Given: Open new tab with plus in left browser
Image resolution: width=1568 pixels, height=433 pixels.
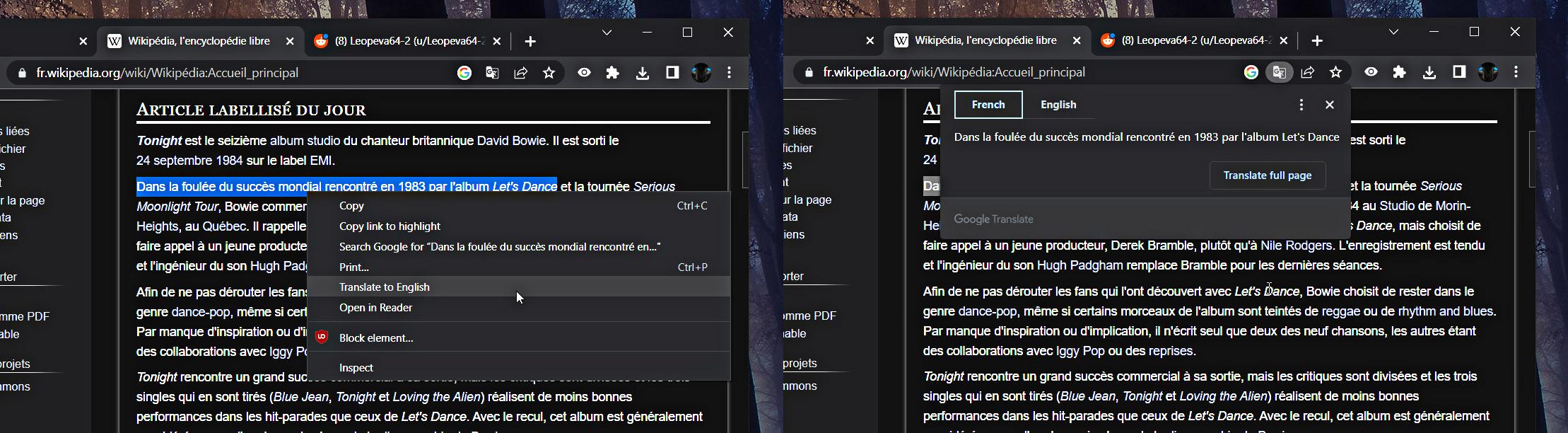Looking at the screenshot, I should tap(530, 42).
